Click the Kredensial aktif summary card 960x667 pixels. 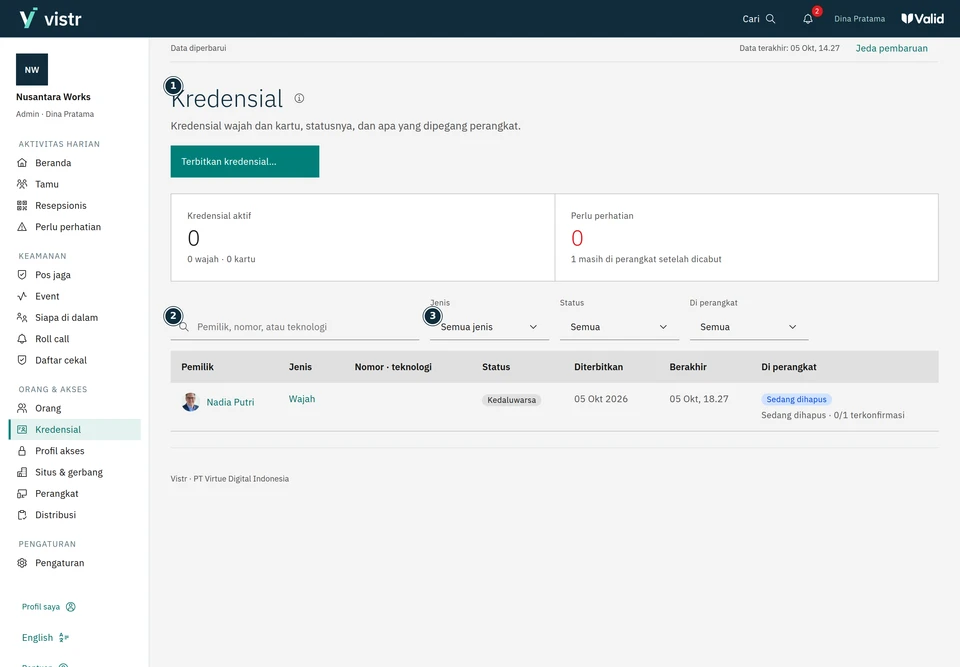pos(363,238)
